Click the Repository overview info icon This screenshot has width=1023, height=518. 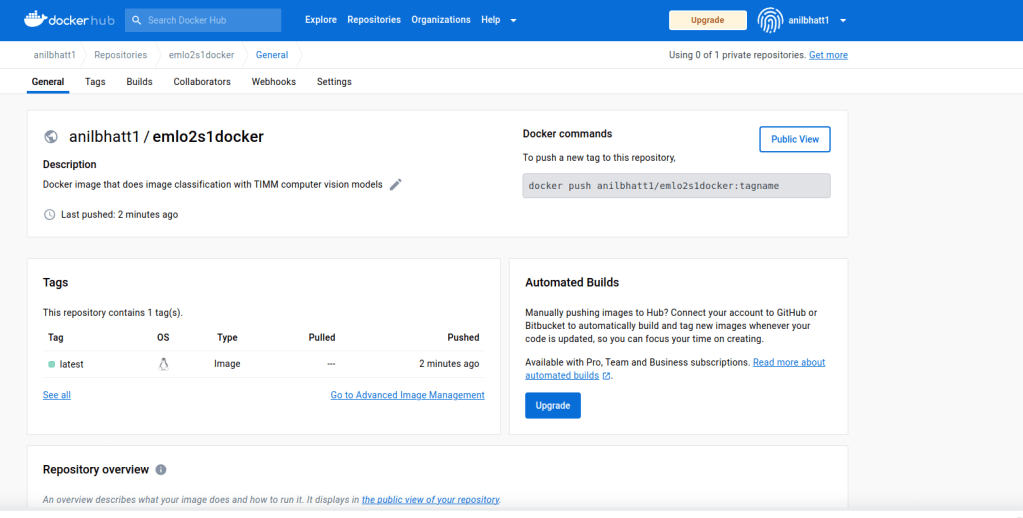[161, 470]
